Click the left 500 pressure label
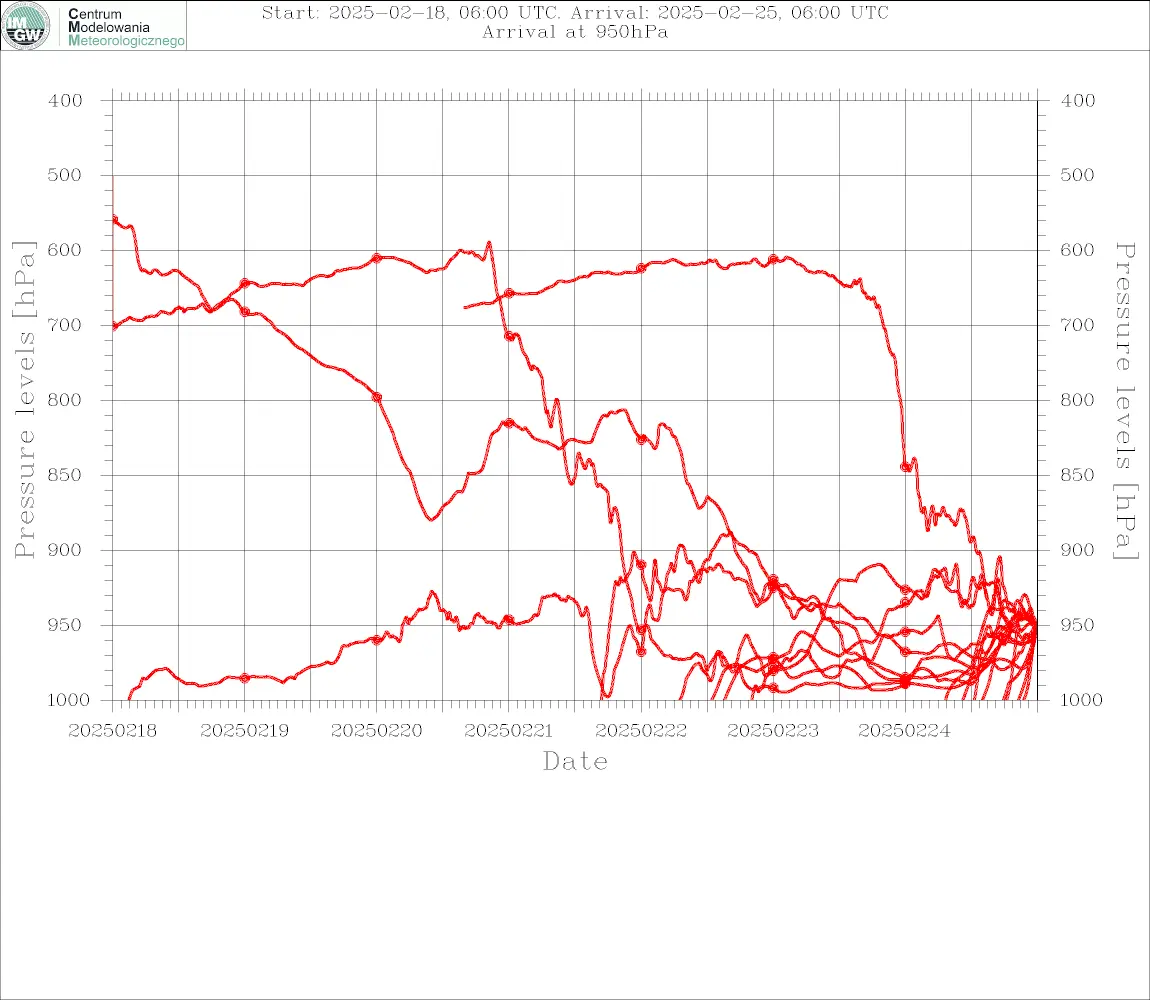The image size is (1150, 1000). point(65,175)
